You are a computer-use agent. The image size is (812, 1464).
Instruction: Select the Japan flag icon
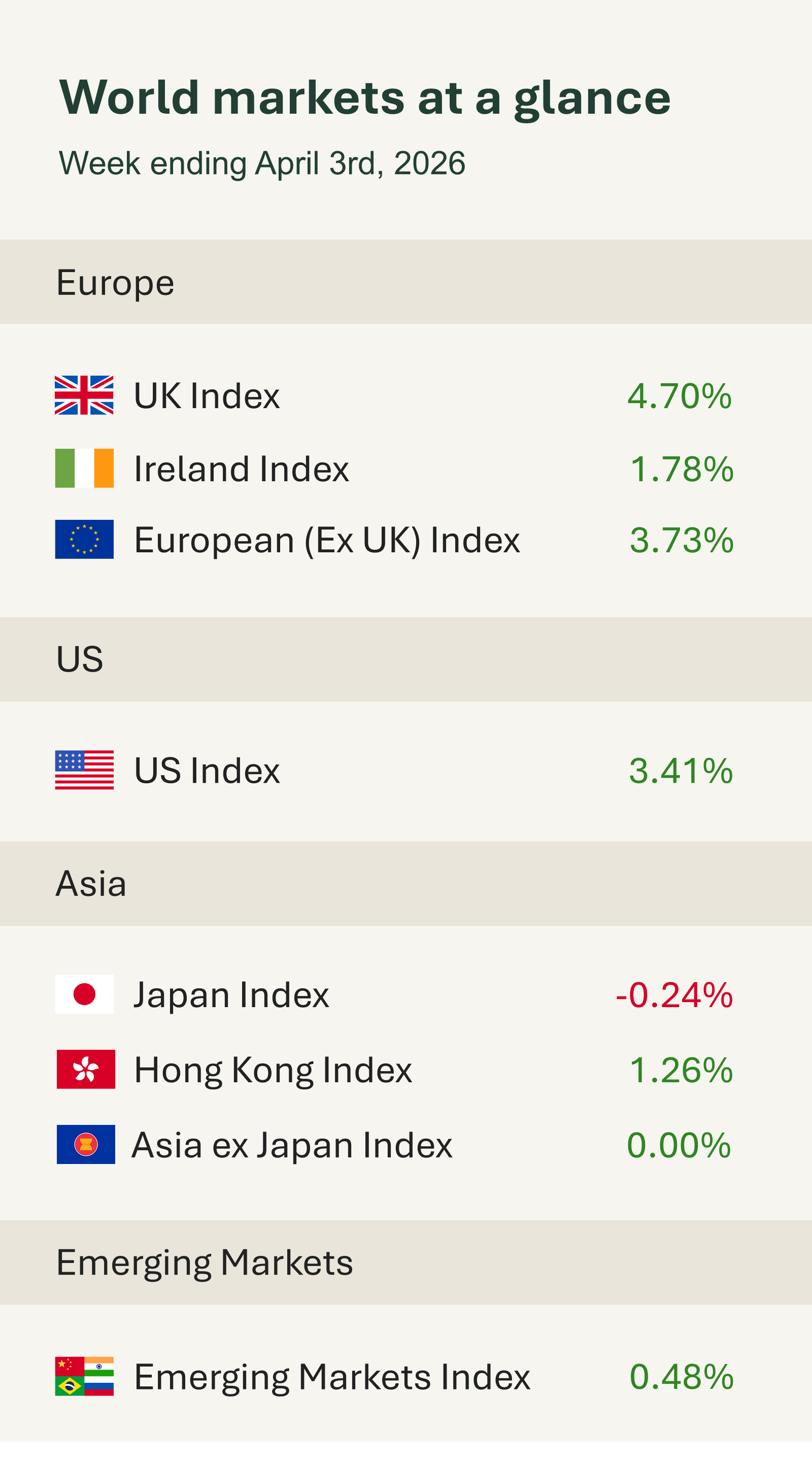pos(84,994)
